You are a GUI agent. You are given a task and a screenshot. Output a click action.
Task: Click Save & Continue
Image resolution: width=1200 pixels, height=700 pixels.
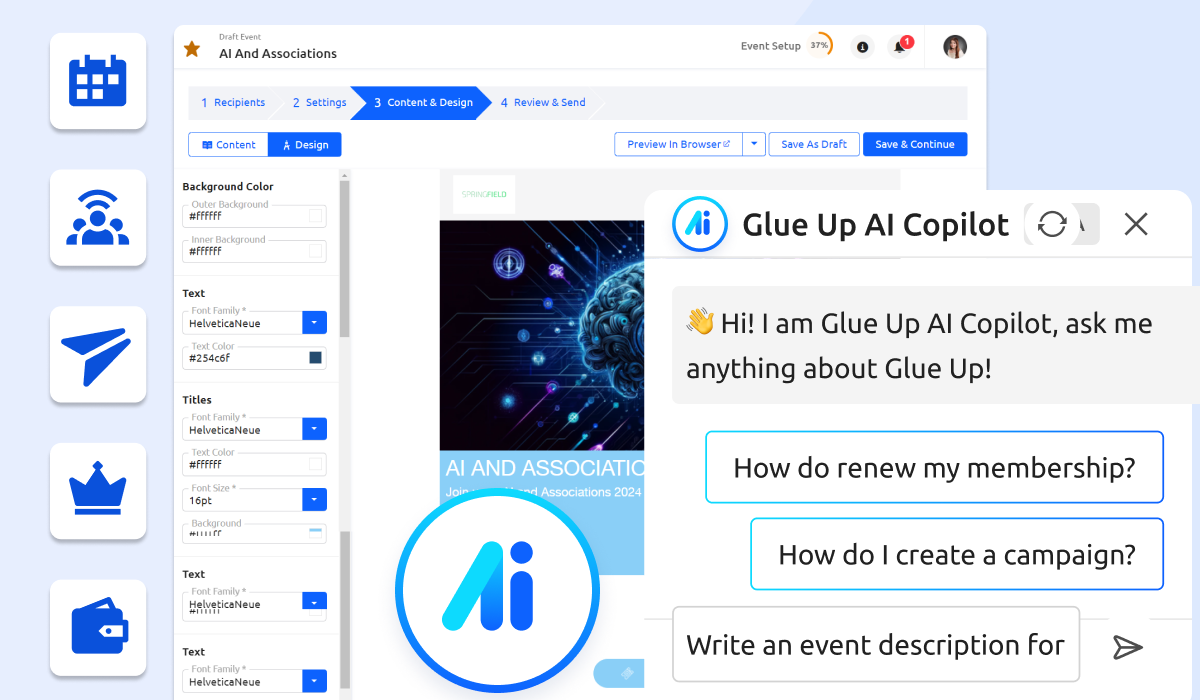pyautogui.click(x=914, y=143)
